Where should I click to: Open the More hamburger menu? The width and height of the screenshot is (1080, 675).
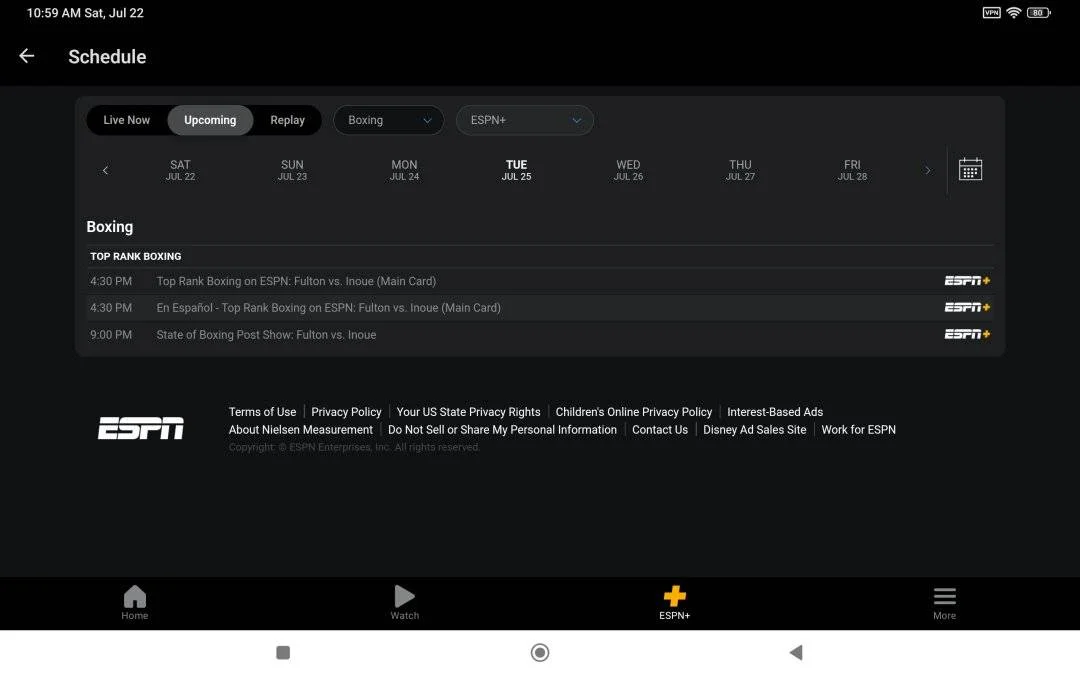(944, 596)
